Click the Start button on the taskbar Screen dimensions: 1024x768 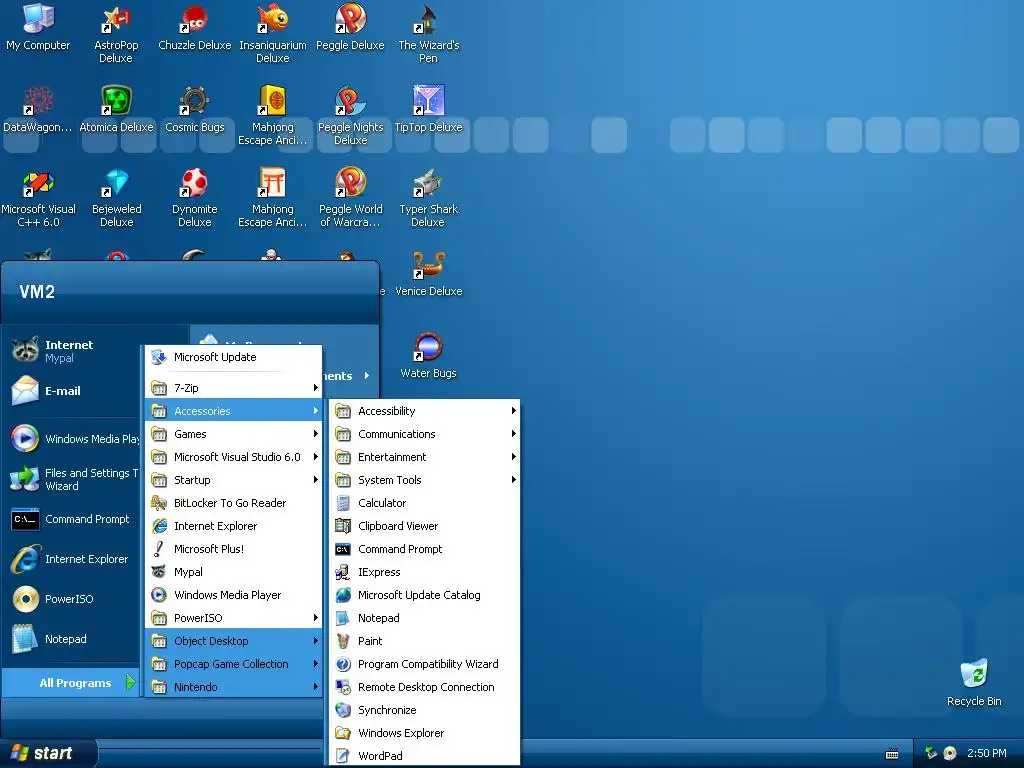coord(47,754)
